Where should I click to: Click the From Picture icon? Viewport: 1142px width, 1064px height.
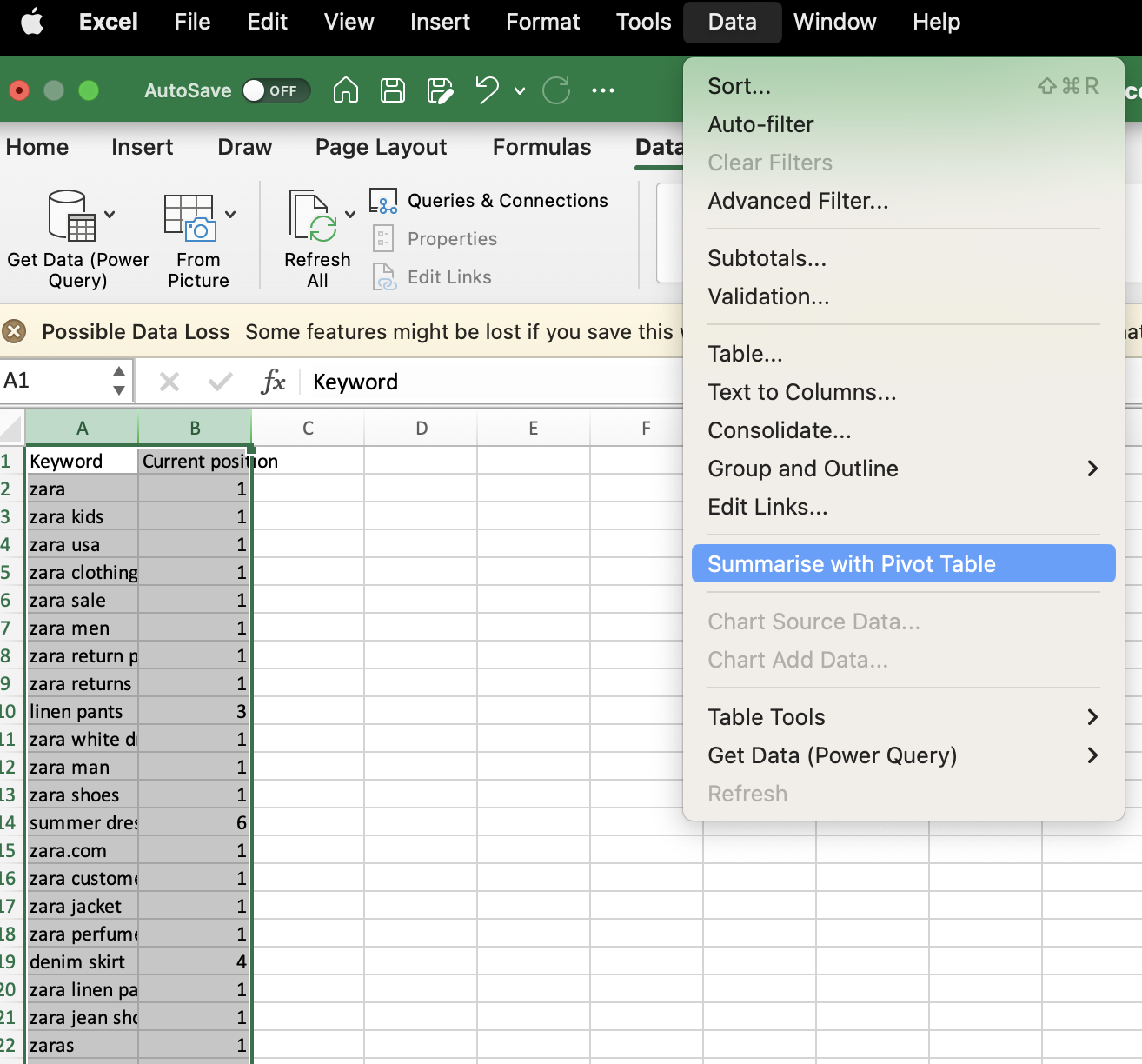click(189, 217)
